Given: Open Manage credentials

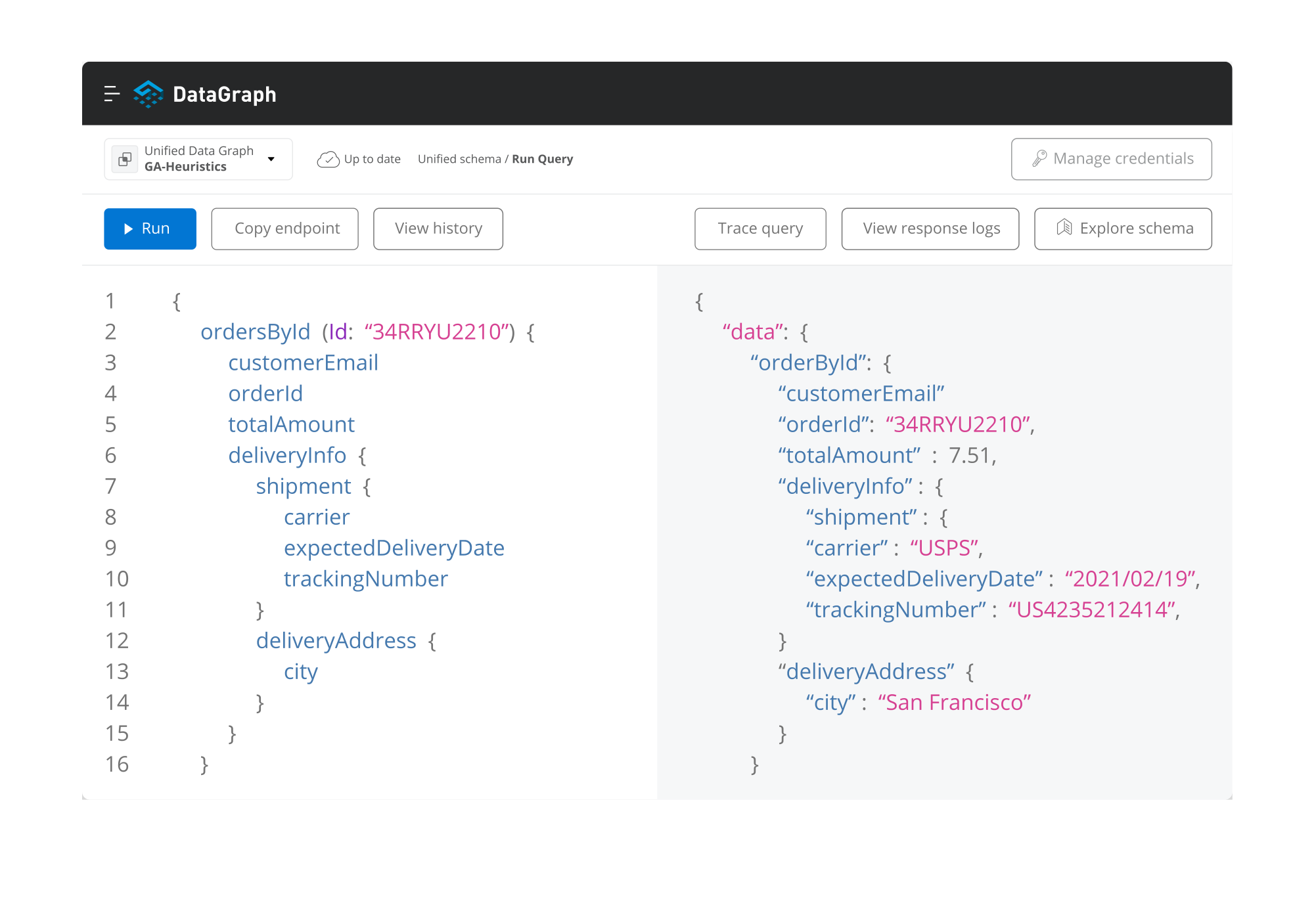Looking at the screenshot, I should click(x=1112, y=159).
